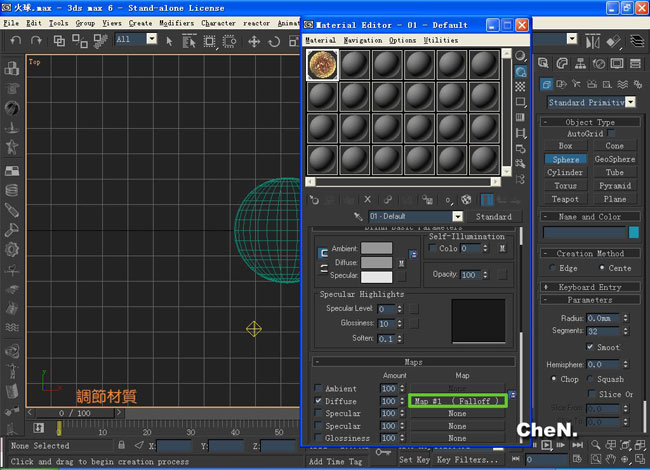Open Material Editor's Options menu
650x470 pixels.
(402, 40)
